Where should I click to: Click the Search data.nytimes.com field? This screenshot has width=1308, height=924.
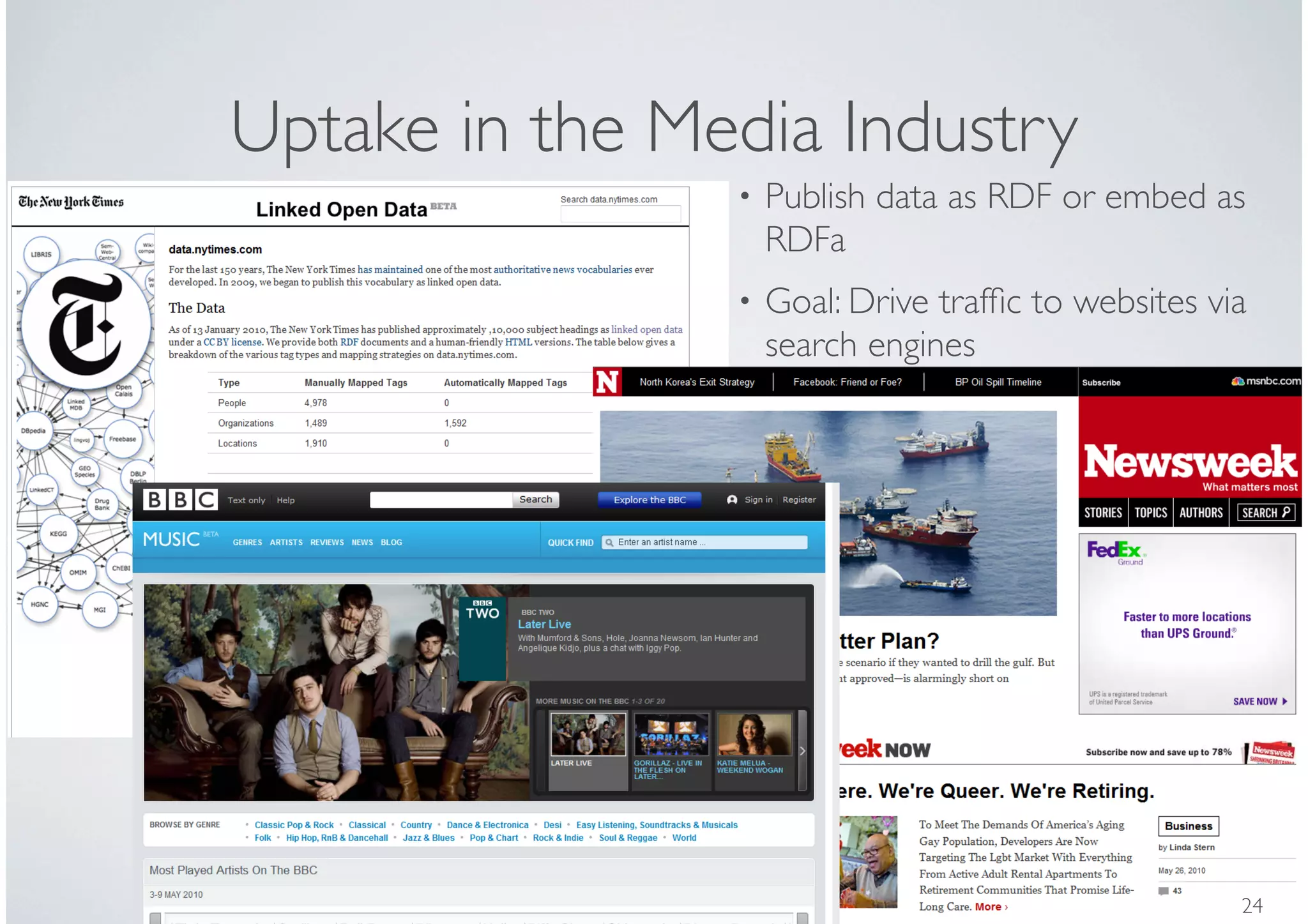620,214
